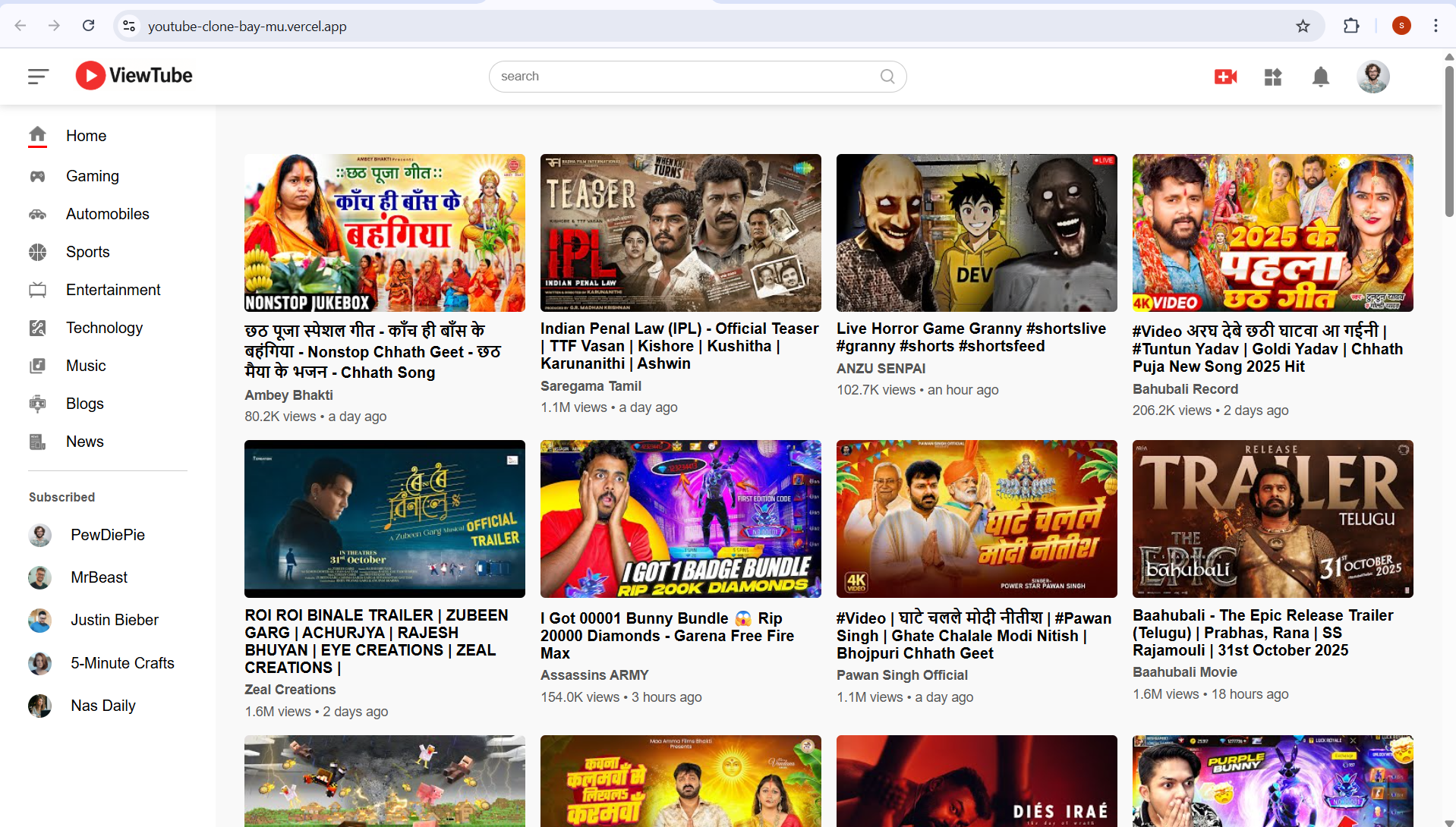The height and width of the screenshot is (827, 1456).
Task: Open the News section
Action: [x=84, y=441]
